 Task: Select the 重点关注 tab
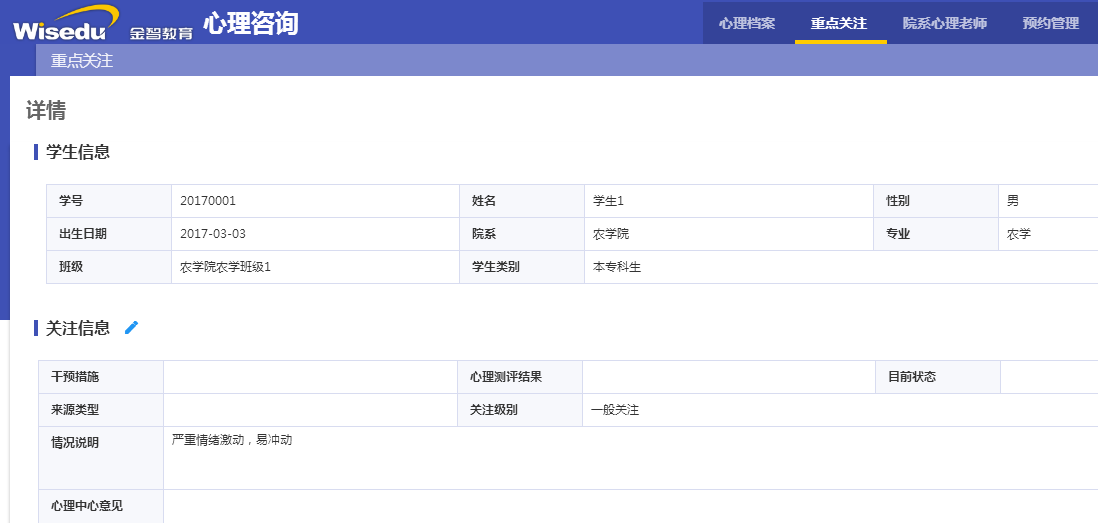tap(839, 23)
